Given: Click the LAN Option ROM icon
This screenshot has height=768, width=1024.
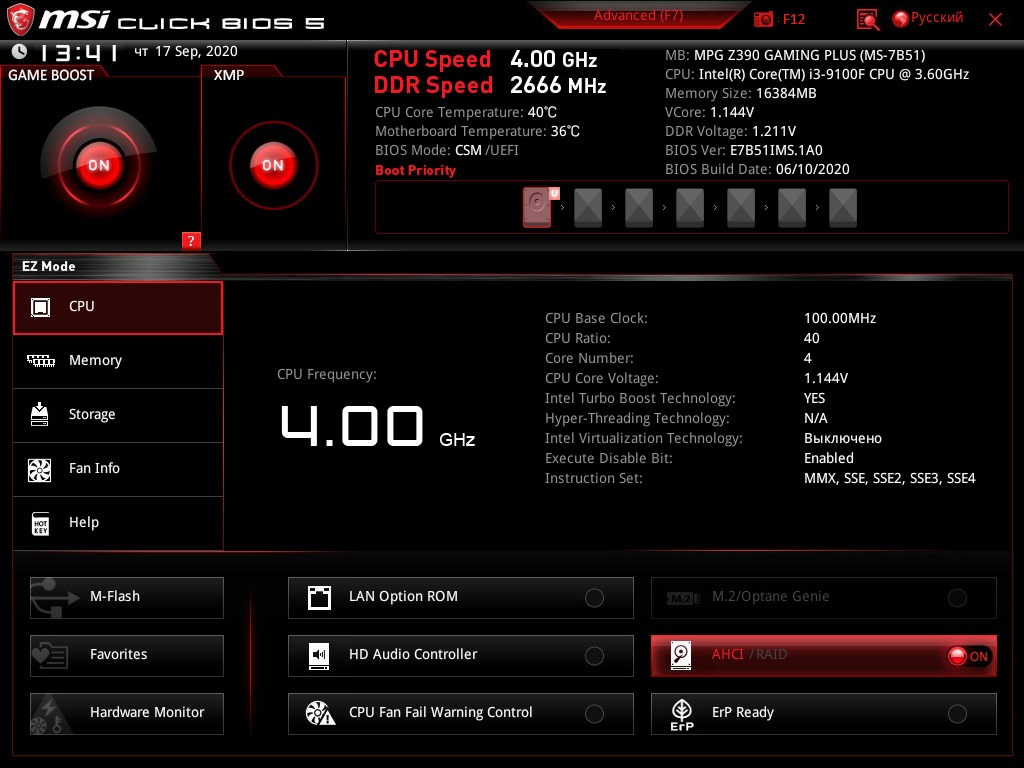Looking at the screenshot, I should pyautogui.click(x=319, y=598).
